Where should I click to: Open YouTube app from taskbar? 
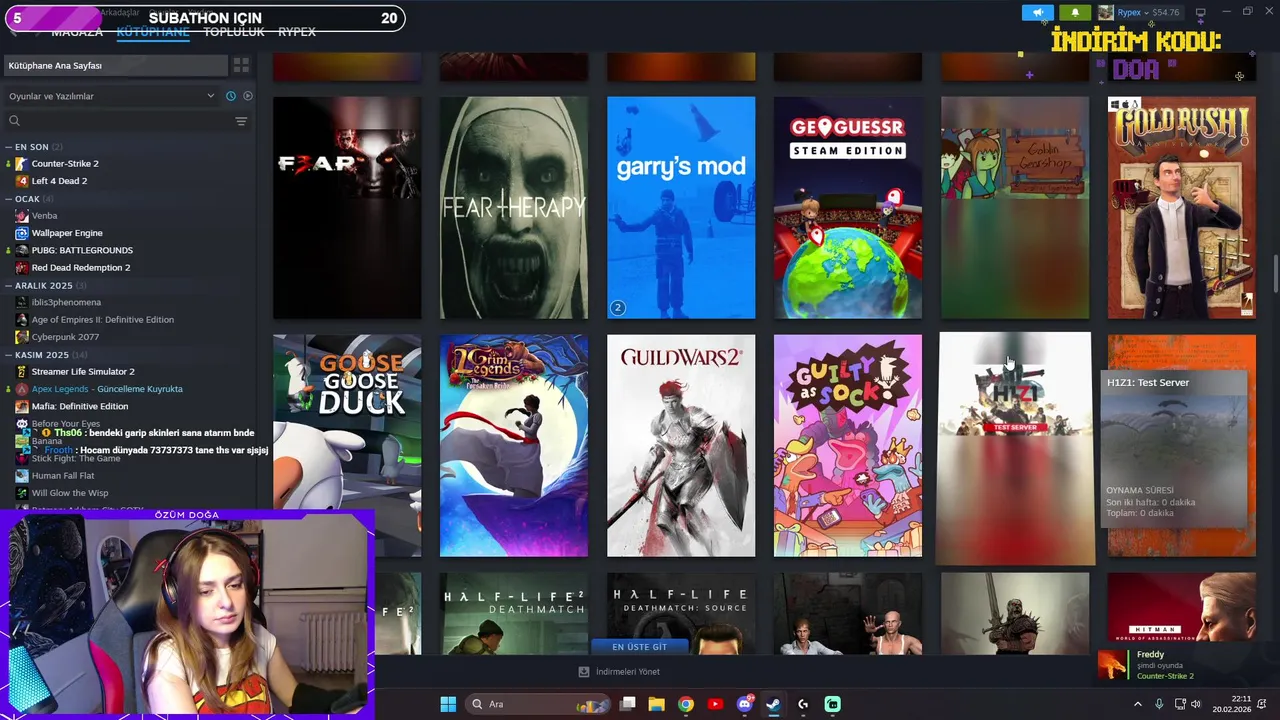(715, 704)
